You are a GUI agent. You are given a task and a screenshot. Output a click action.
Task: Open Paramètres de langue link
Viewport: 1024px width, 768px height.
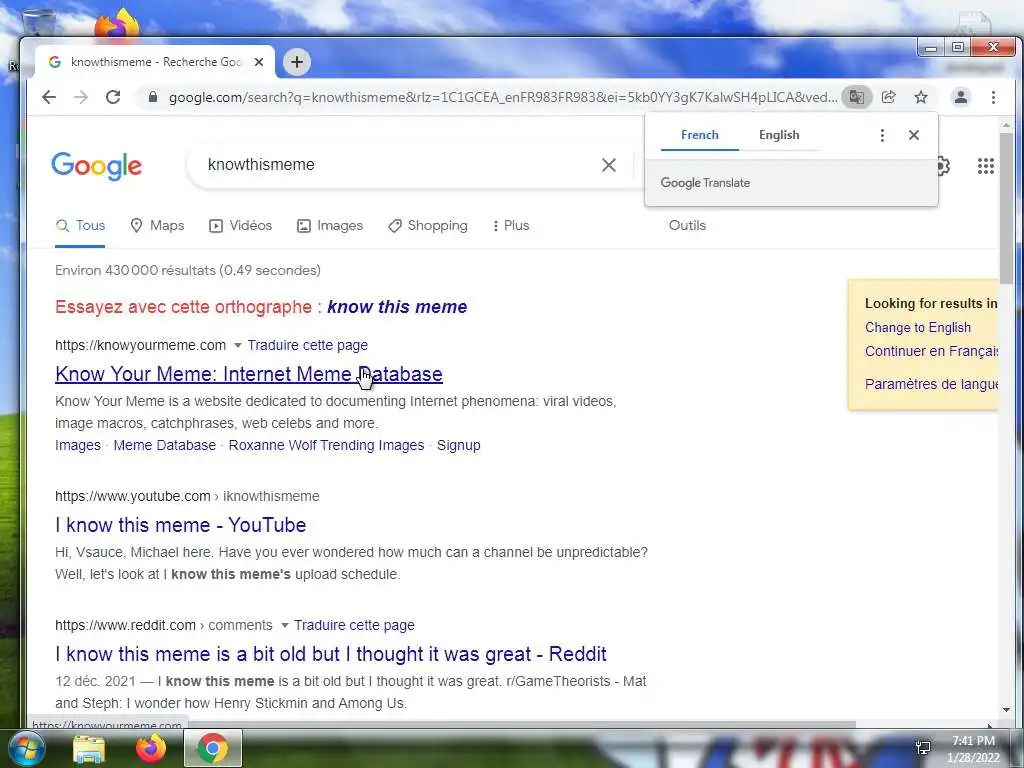coord(931,384)
